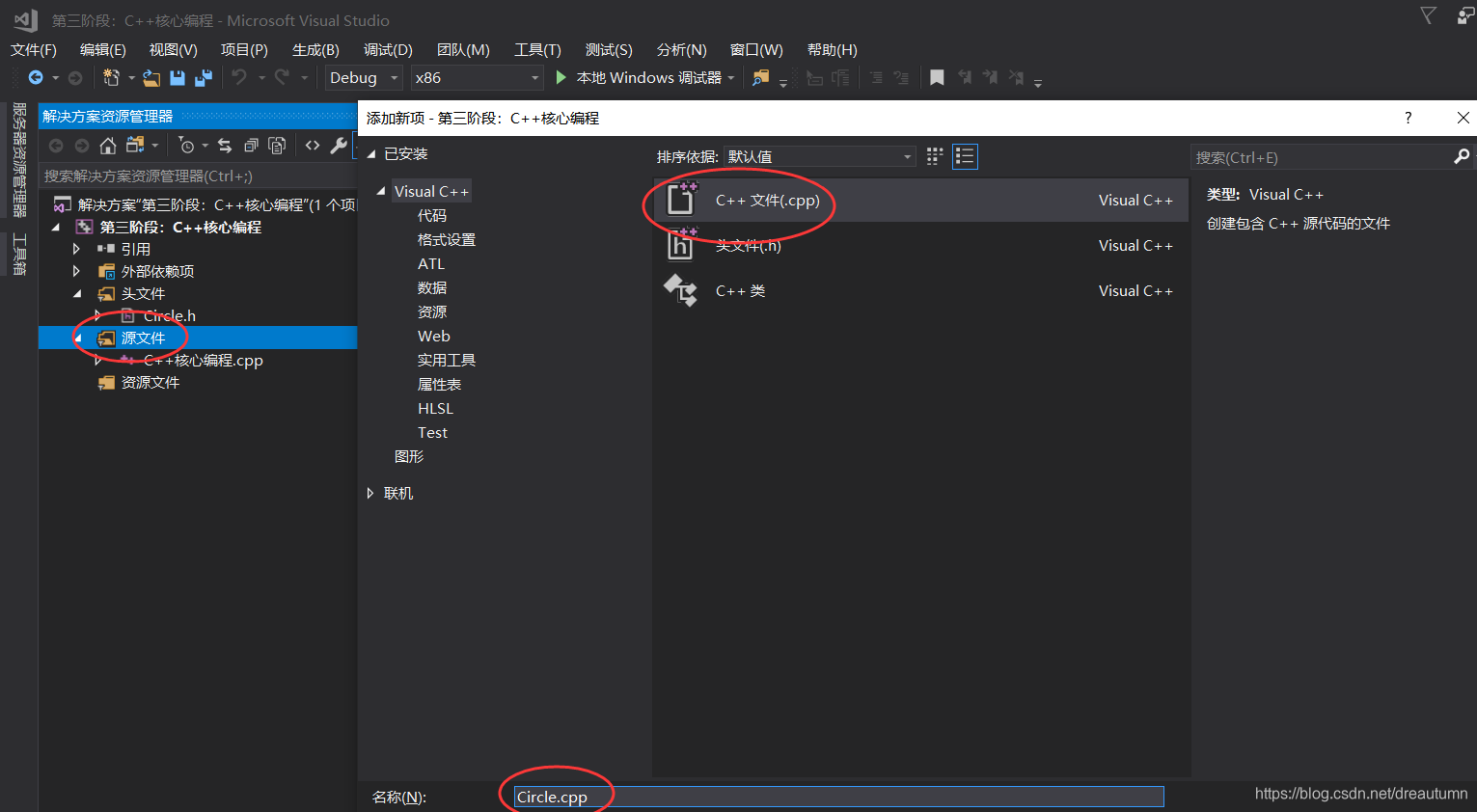Open the 项目(P) menu
The image size is (1477, 812).
click(x=244, y=50)
